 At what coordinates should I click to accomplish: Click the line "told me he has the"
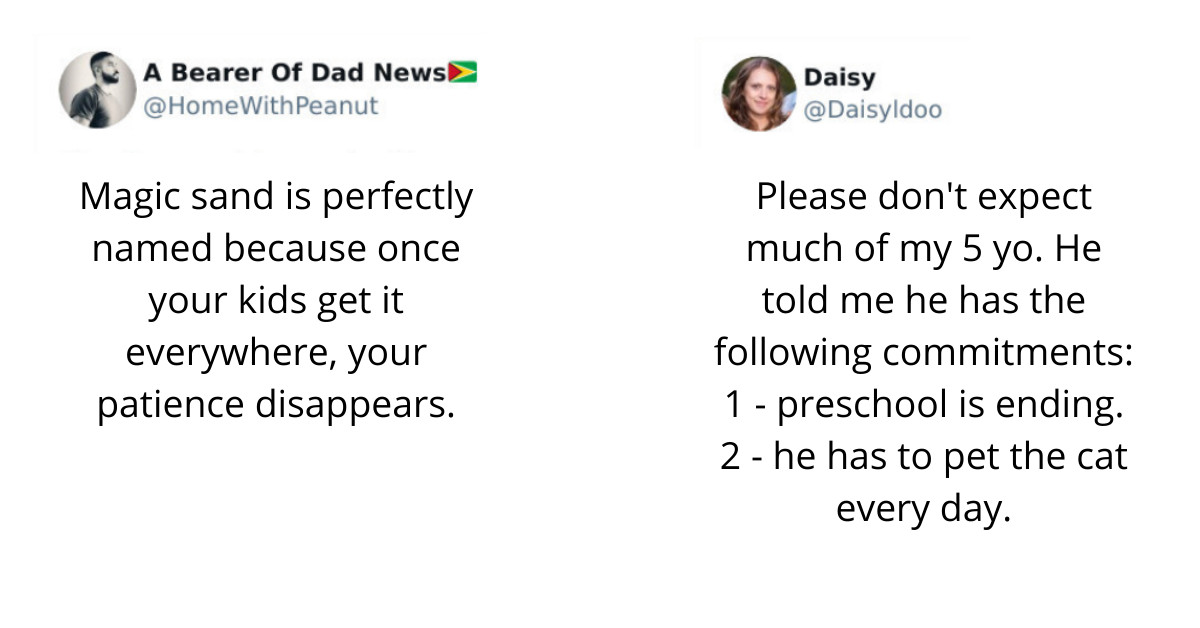923,301
